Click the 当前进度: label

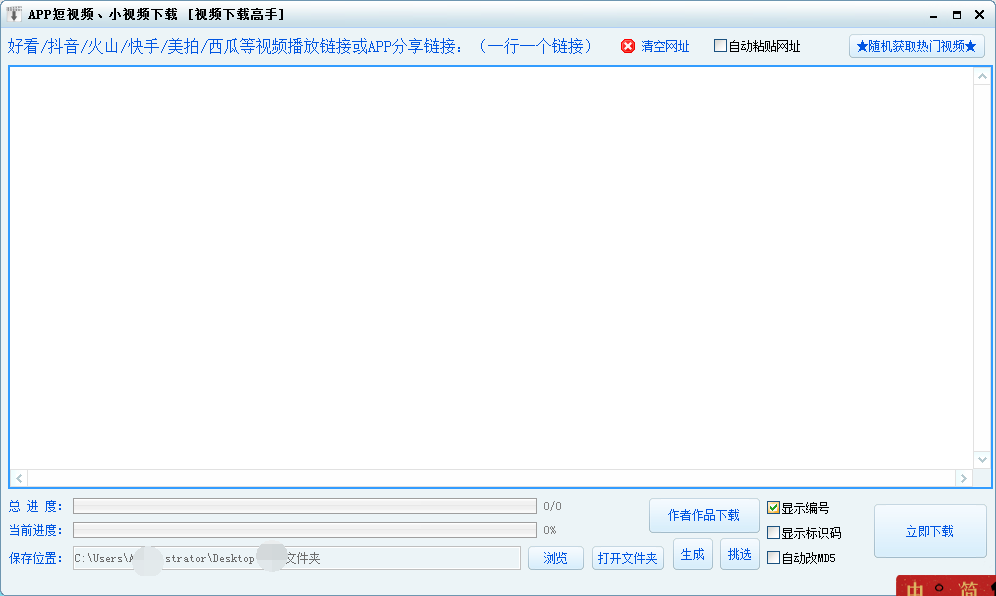(x=36, y=530)
